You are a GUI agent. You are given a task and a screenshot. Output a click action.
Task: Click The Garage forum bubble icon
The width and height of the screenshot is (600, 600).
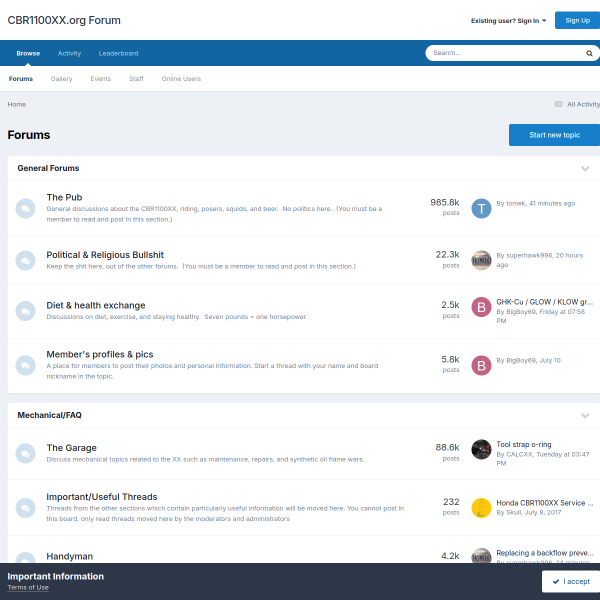[x=26, y=453]
